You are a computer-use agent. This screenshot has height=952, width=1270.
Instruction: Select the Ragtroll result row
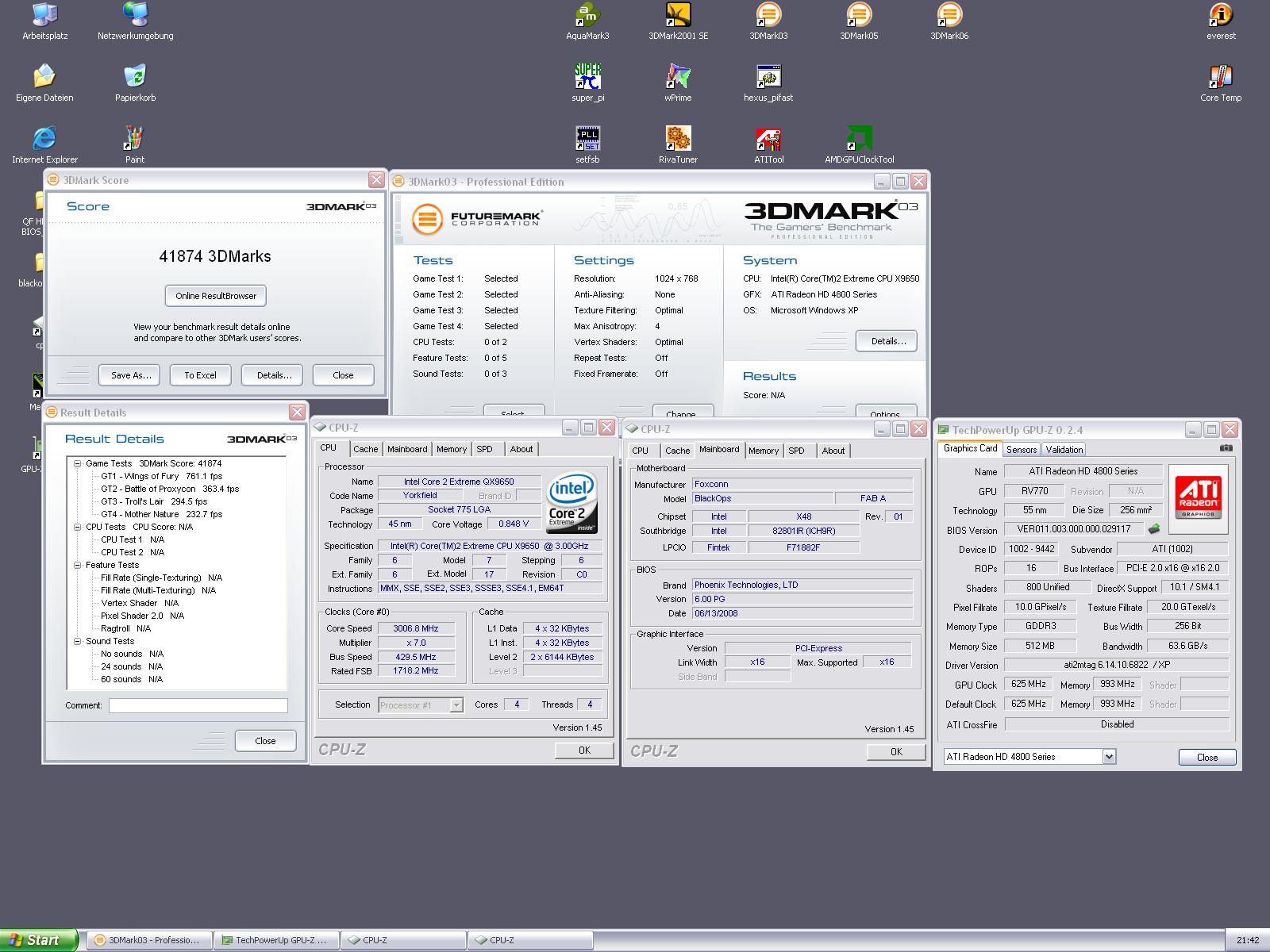pos(126,628)
